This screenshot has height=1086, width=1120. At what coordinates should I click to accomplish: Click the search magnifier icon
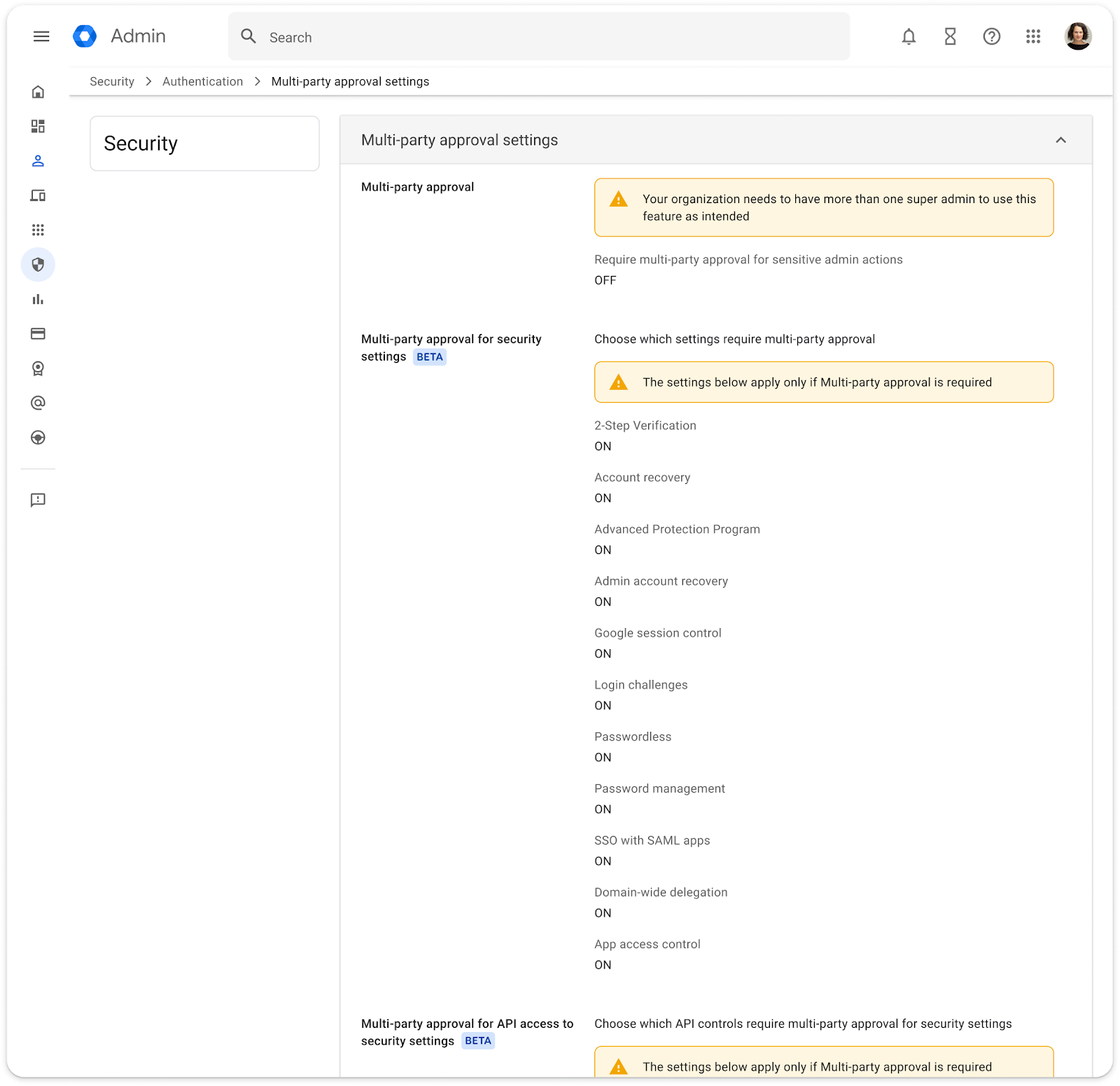[x=248, y=36]
